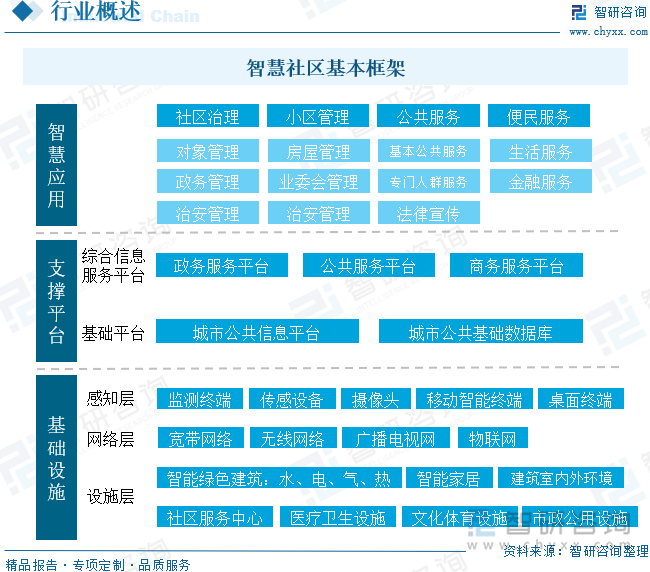
Task: Click the 业委会管理 box
Action: pos(319,181)
